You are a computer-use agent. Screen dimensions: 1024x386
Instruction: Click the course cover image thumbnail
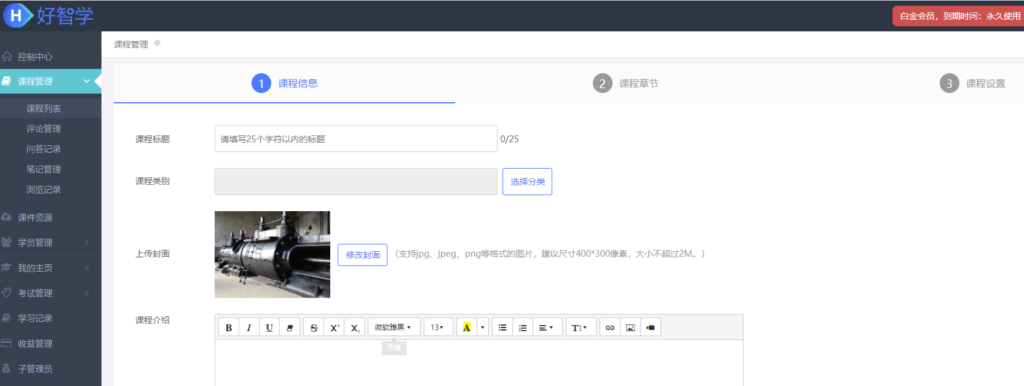tap(272, 254)
